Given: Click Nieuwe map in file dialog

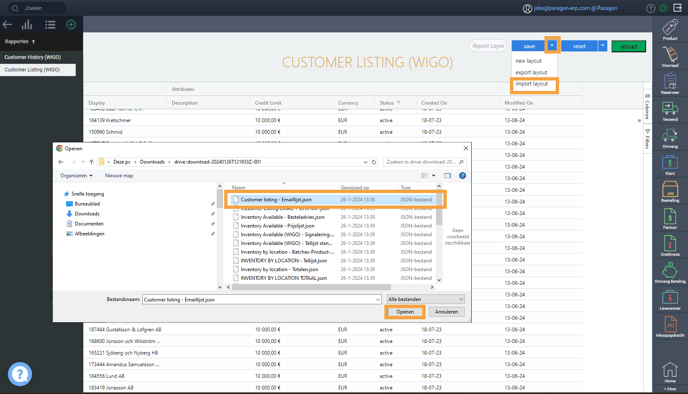Looking at the screenshot, I should tap(119, 176).
